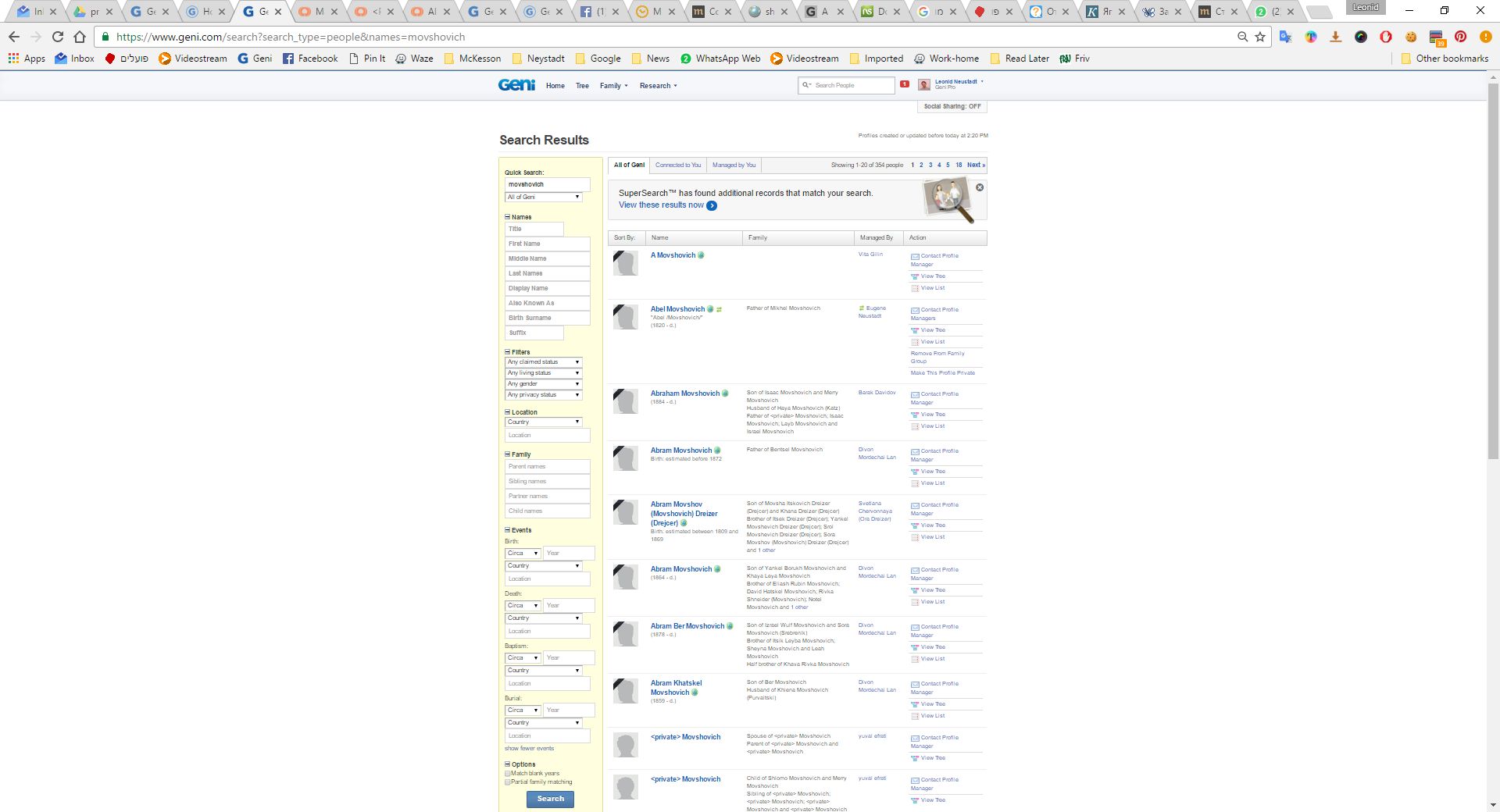Click the Contact Profile Manager envelope for A Movshovich
Viewport: 1500px width, 812px height.
tap(915, 256)
